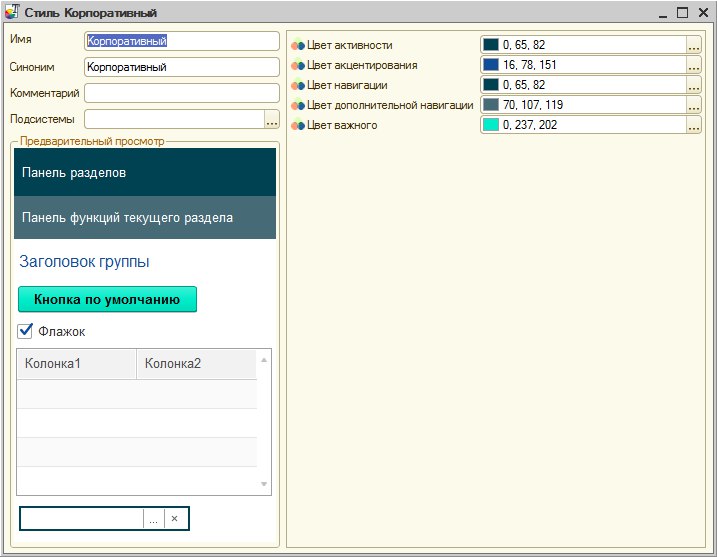Click the table scrollbar down arrow

(264, 484)
